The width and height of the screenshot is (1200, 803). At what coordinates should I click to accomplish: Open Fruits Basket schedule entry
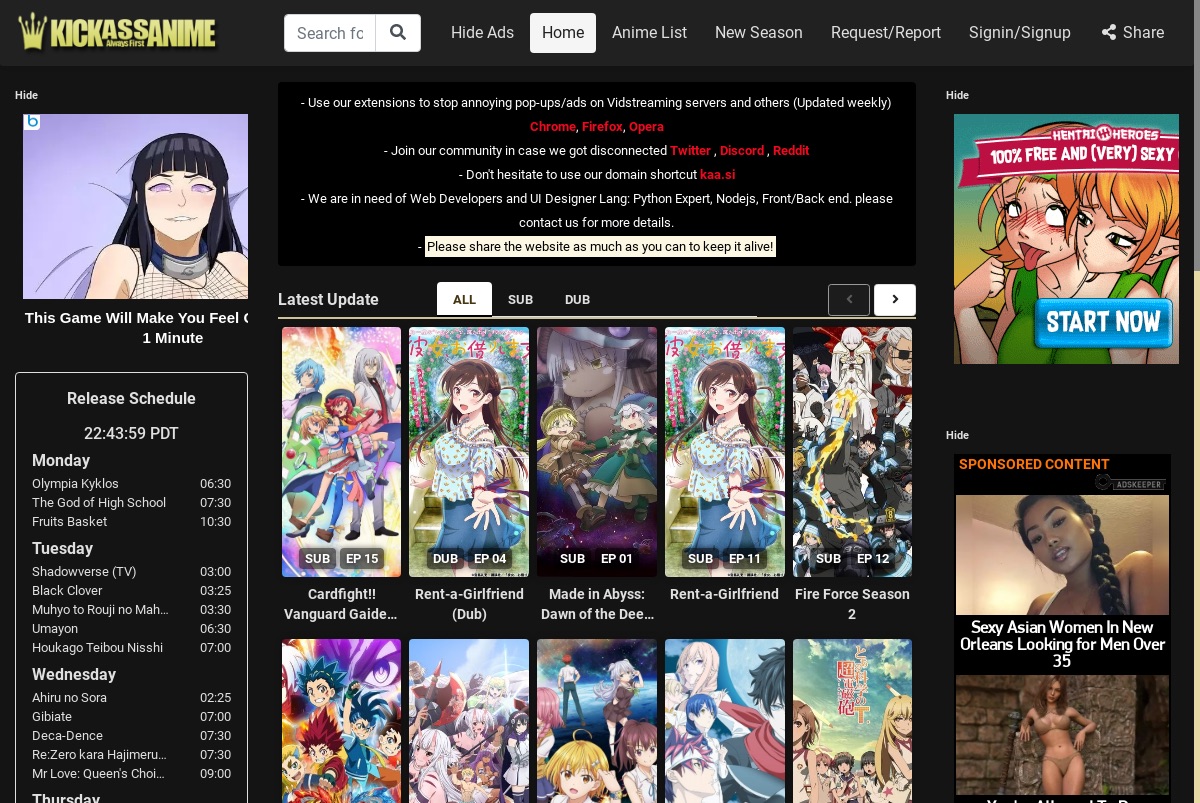tap(69, 522)
